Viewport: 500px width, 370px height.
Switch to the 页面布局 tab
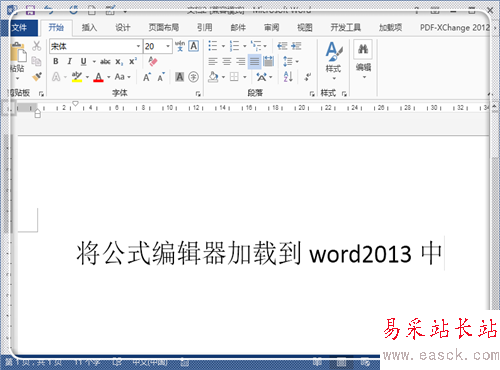[164, 27]
